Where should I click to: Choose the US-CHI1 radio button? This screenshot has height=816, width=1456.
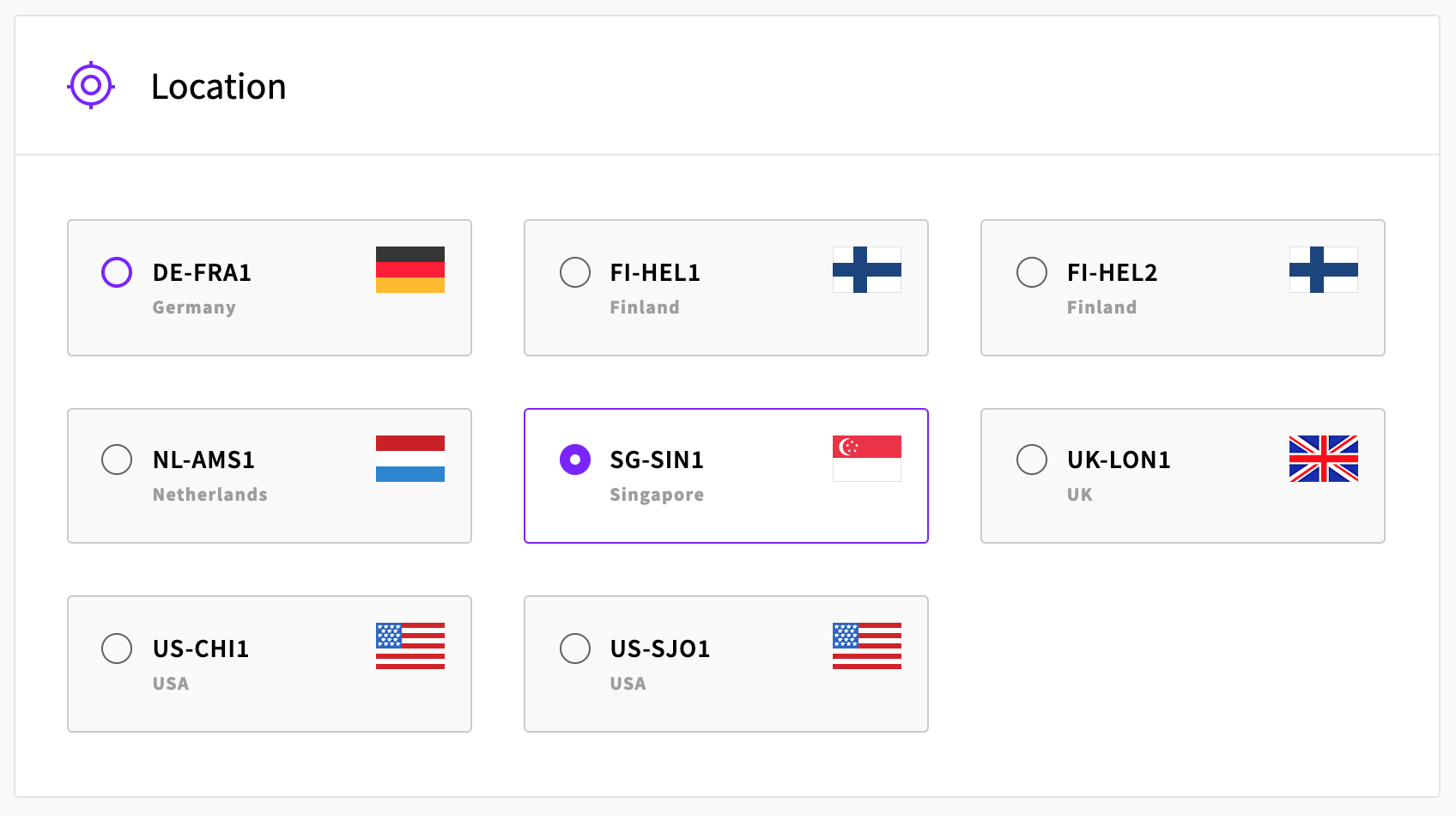(x=117, y=649)
